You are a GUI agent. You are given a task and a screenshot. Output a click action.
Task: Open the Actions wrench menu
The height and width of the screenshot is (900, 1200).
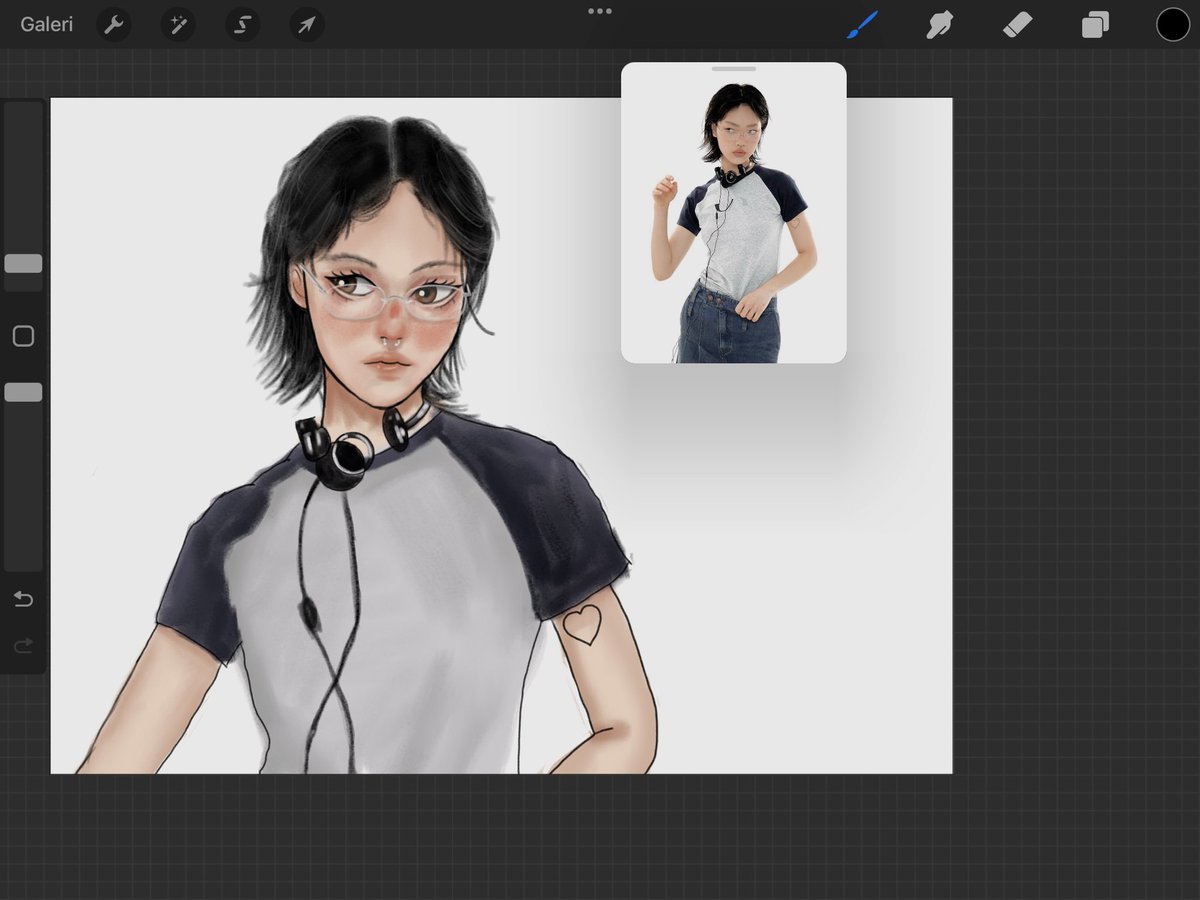114,25
